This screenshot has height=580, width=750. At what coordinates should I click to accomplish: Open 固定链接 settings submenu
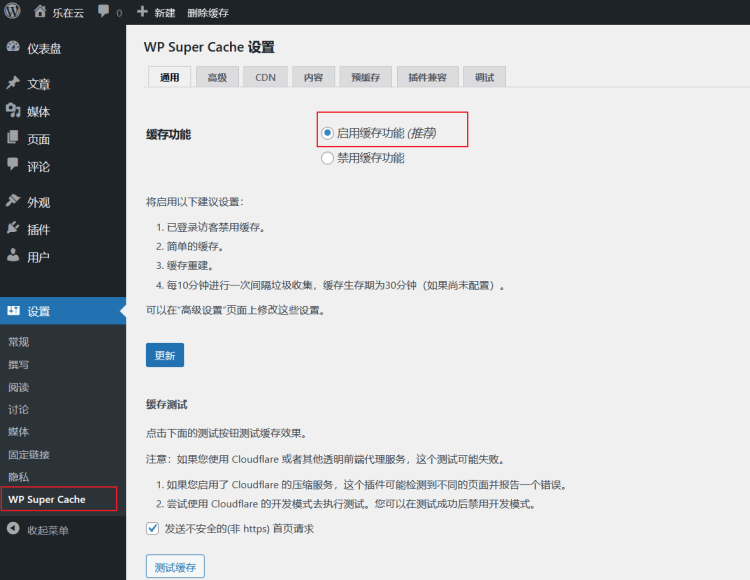pos(29,454)
